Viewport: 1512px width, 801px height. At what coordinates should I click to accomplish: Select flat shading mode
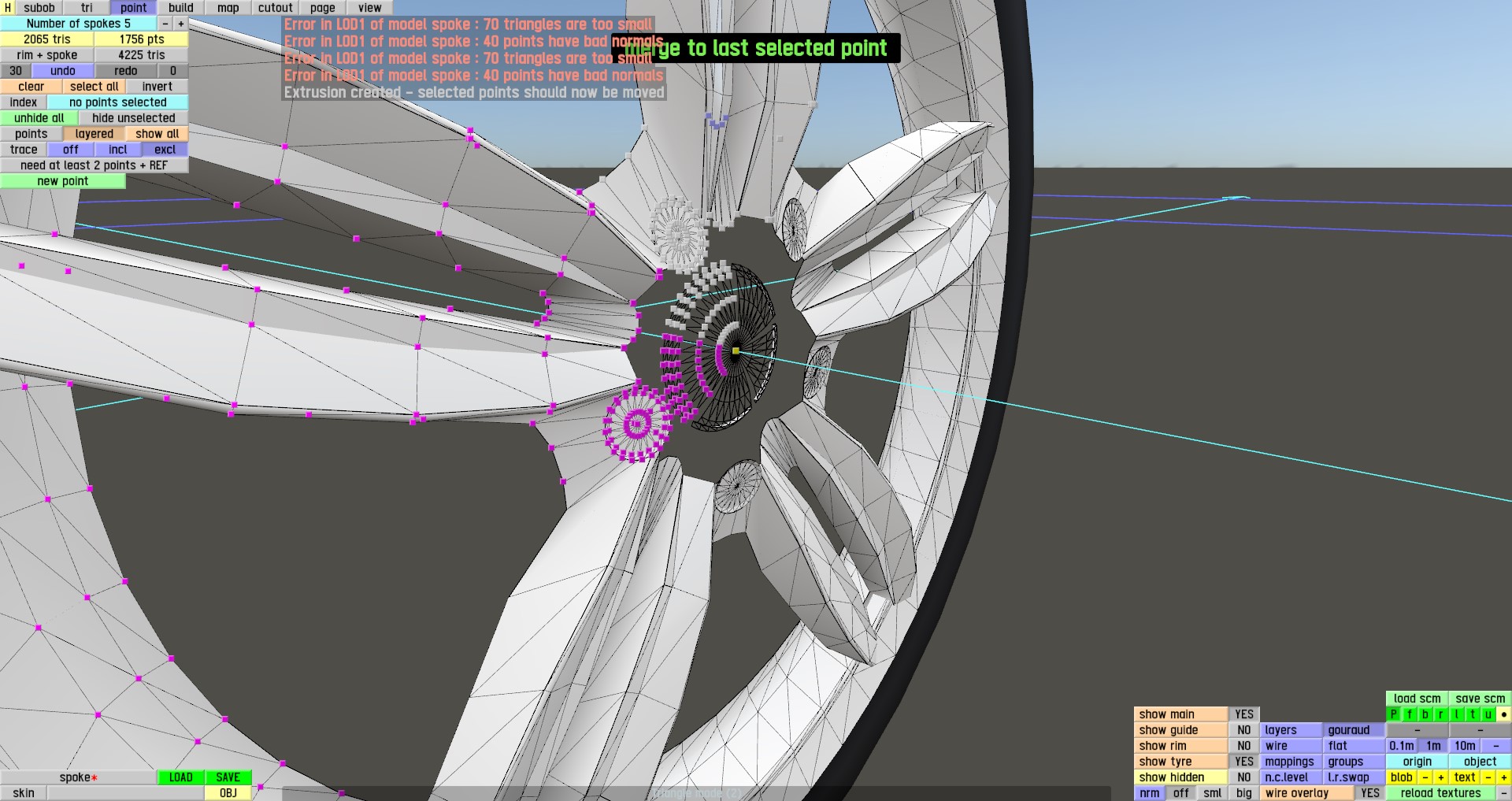(x=1354, y=746)
